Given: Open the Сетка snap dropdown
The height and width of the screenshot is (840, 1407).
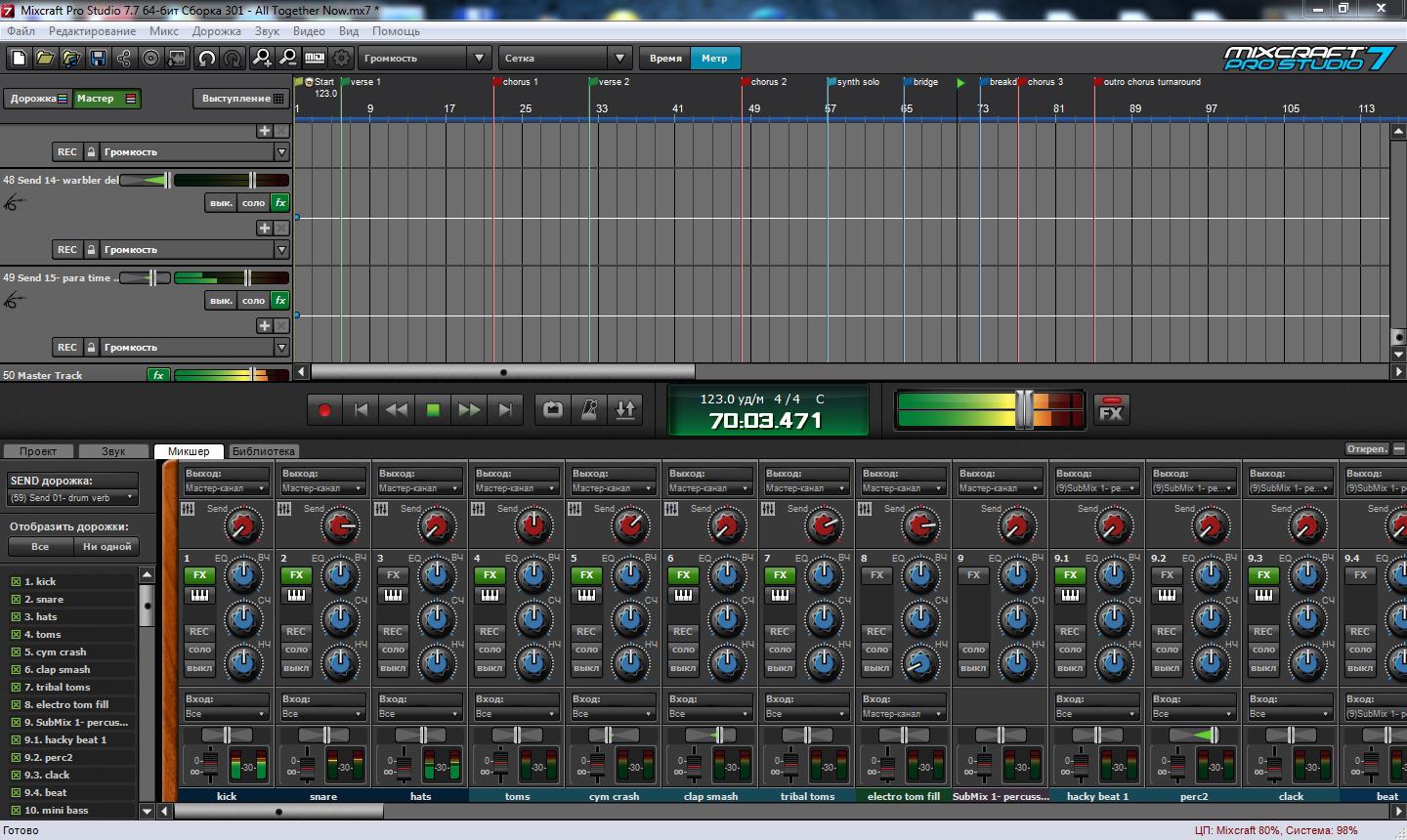Looking at the screenshot, I should point(565,59).
